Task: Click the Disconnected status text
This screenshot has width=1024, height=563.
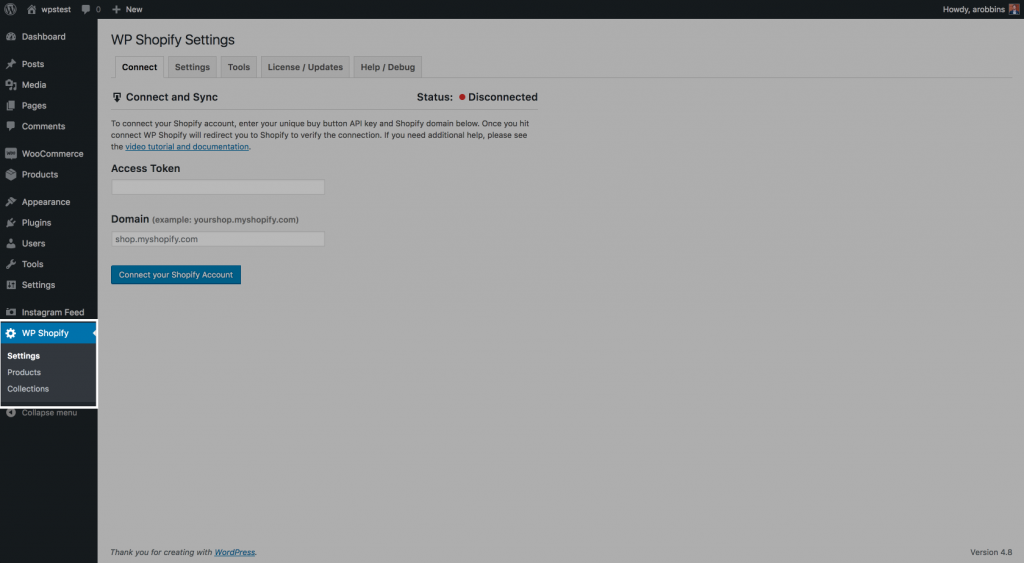Action: coord(503,97)
